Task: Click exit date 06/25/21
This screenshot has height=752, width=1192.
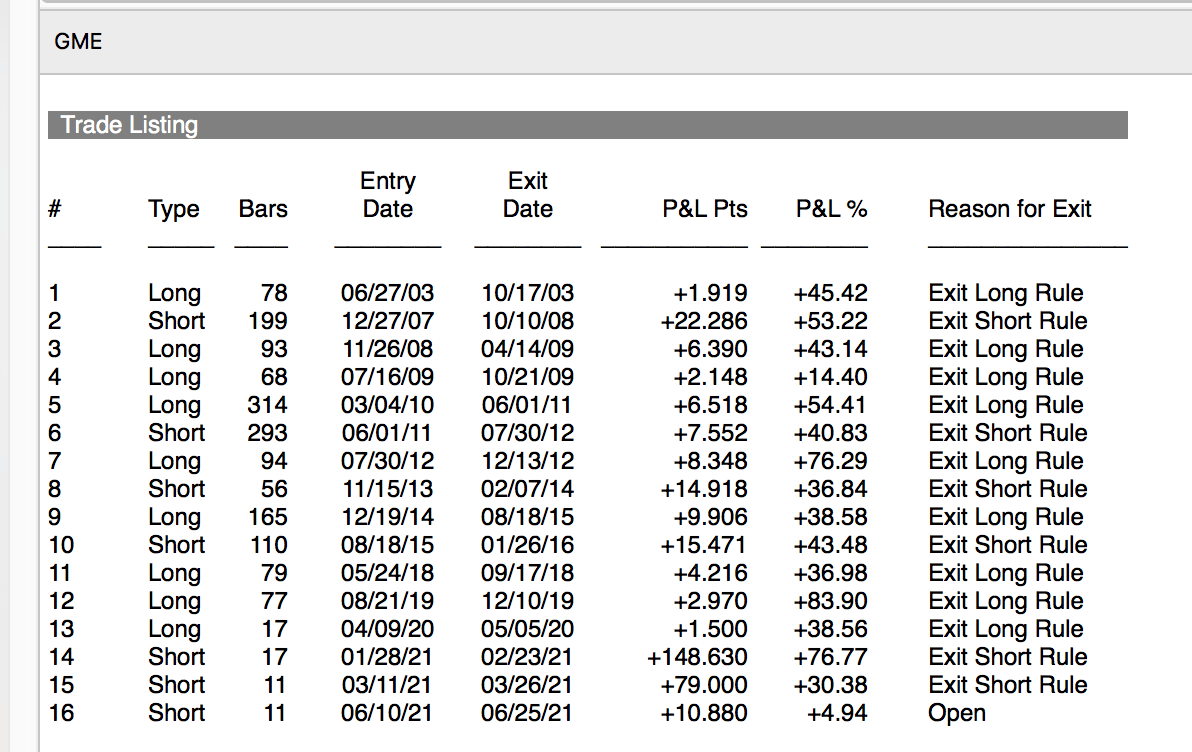Action: 527,713
